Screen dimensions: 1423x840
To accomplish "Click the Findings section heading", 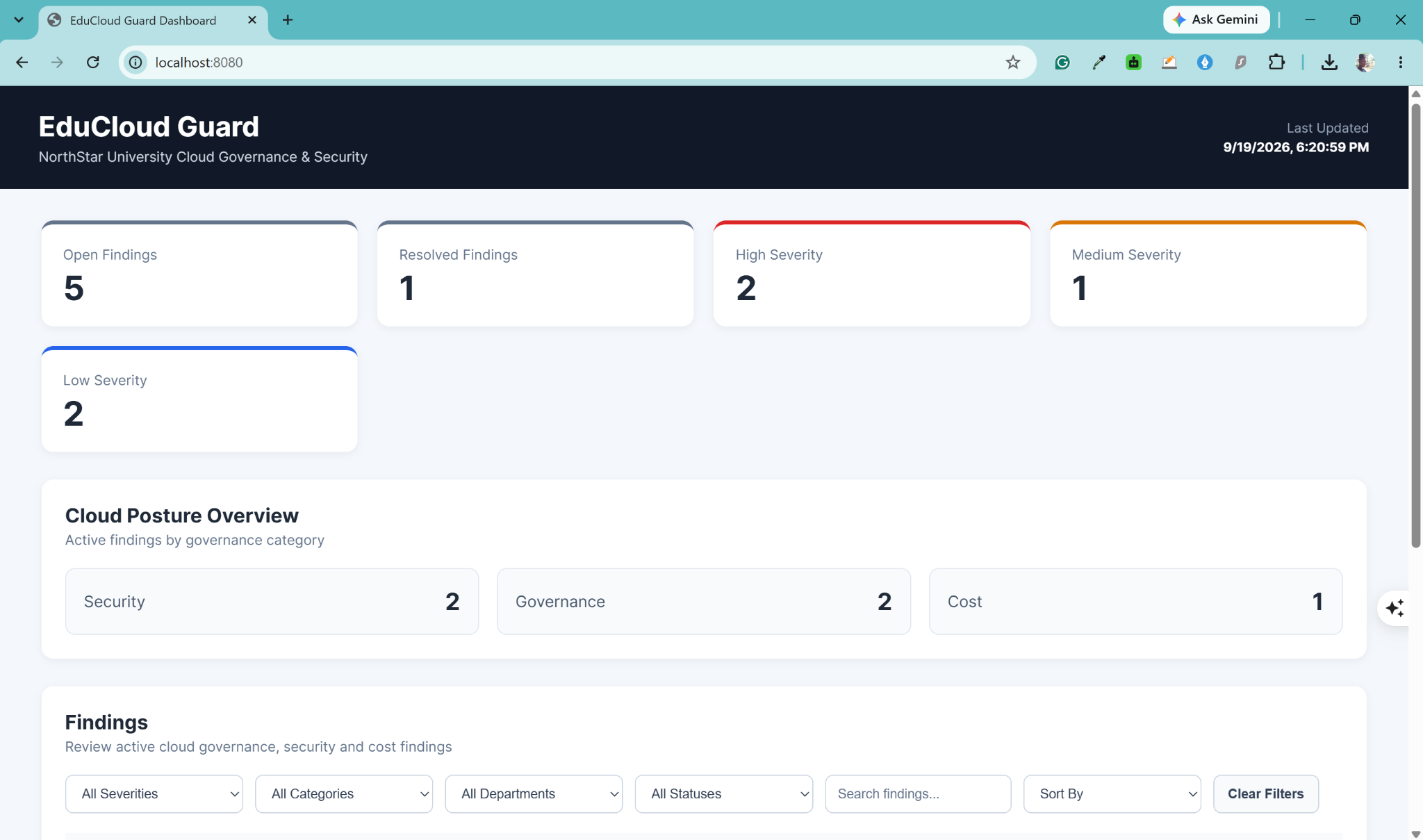I will [x=106, y=723].
